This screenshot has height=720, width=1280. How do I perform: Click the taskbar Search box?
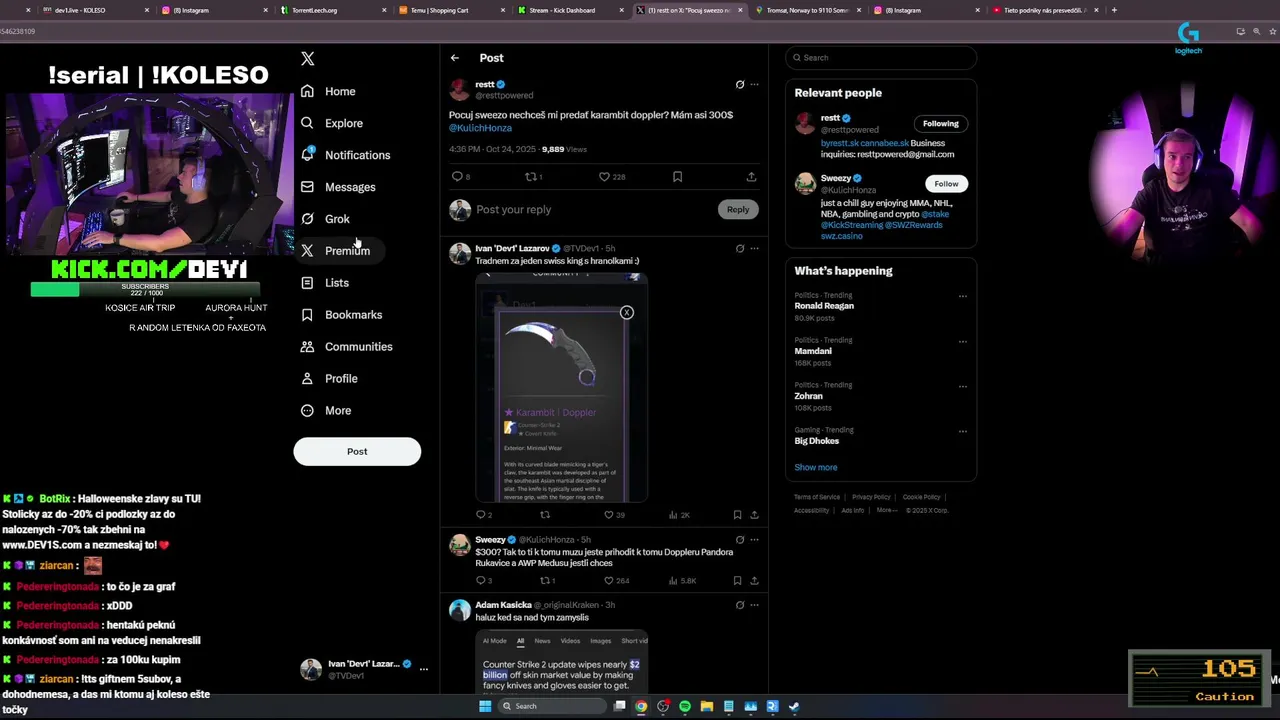pos(553,706)
